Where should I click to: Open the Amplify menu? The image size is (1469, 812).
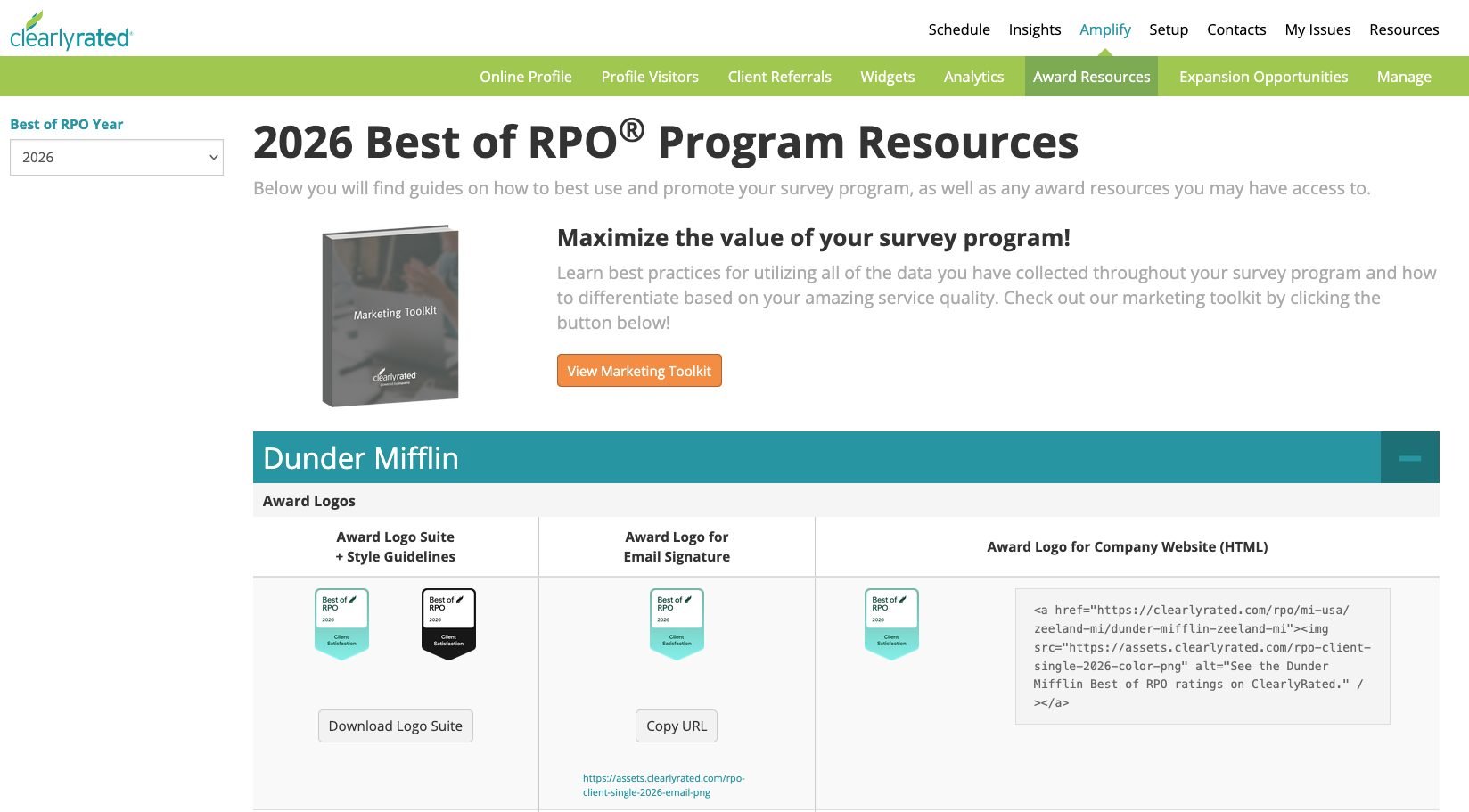(x=1104, y=29)
